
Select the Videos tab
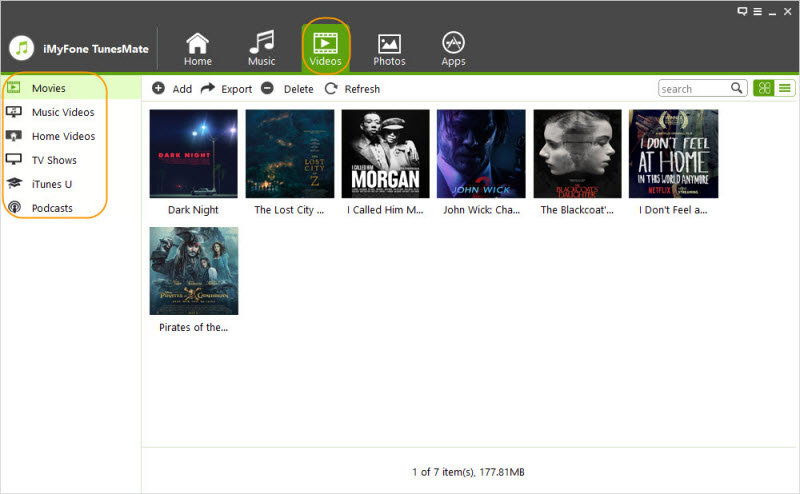pyautogui.click(x=326, y=49)
